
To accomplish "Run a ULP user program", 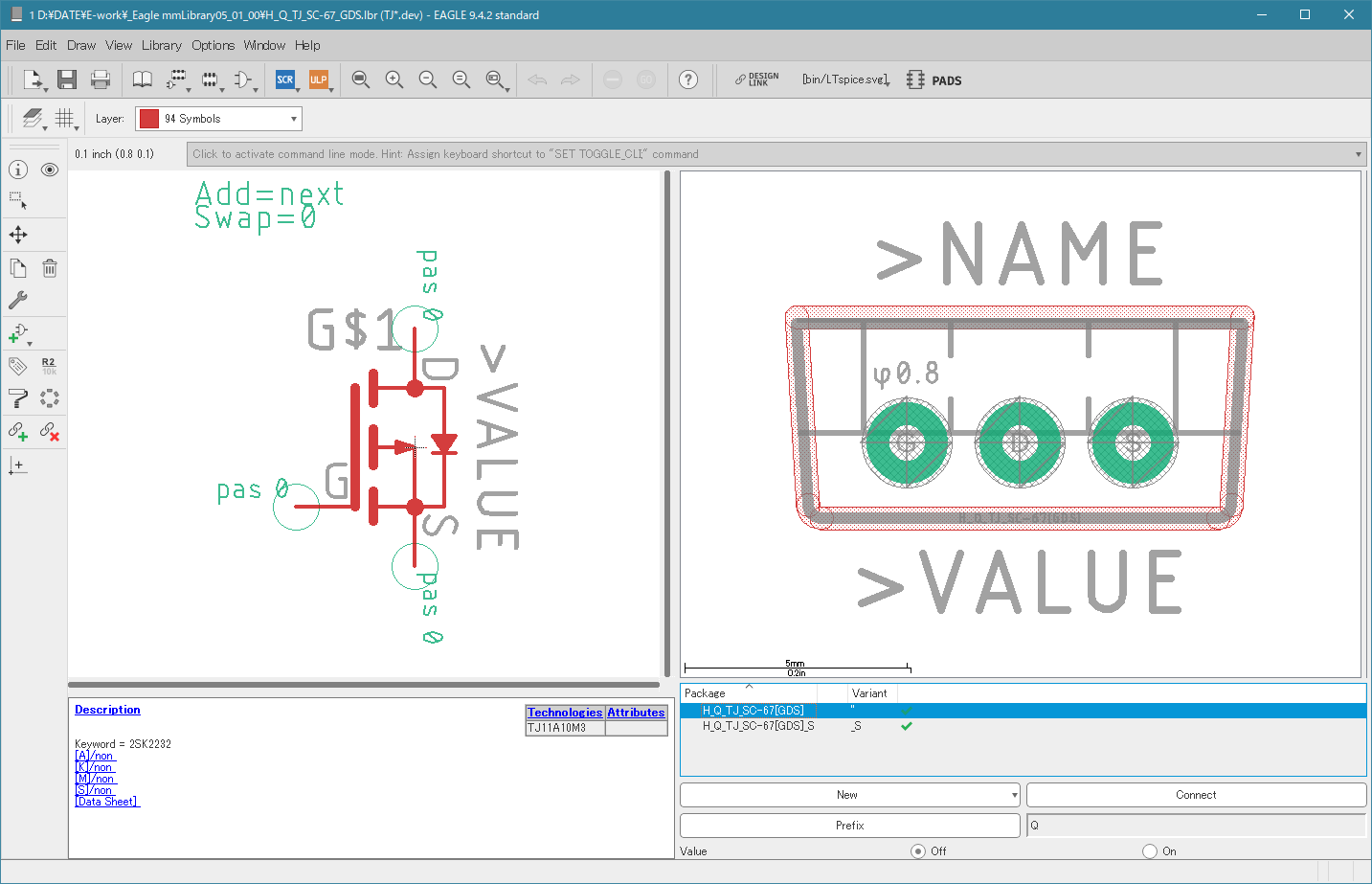I will [318, 80].
